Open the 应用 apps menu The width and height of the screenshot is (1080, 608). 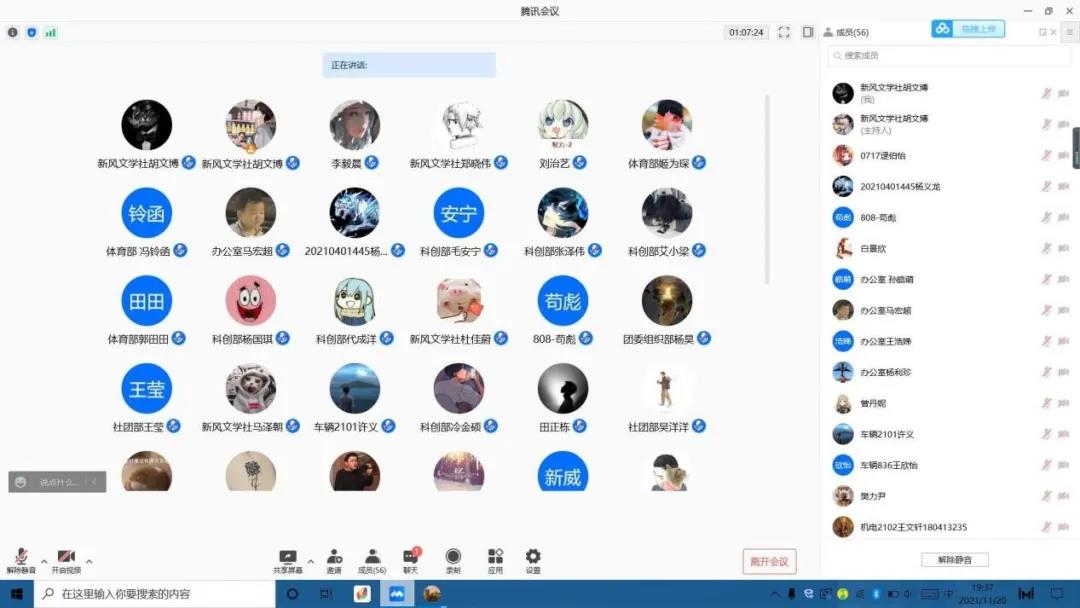[495, 560]
